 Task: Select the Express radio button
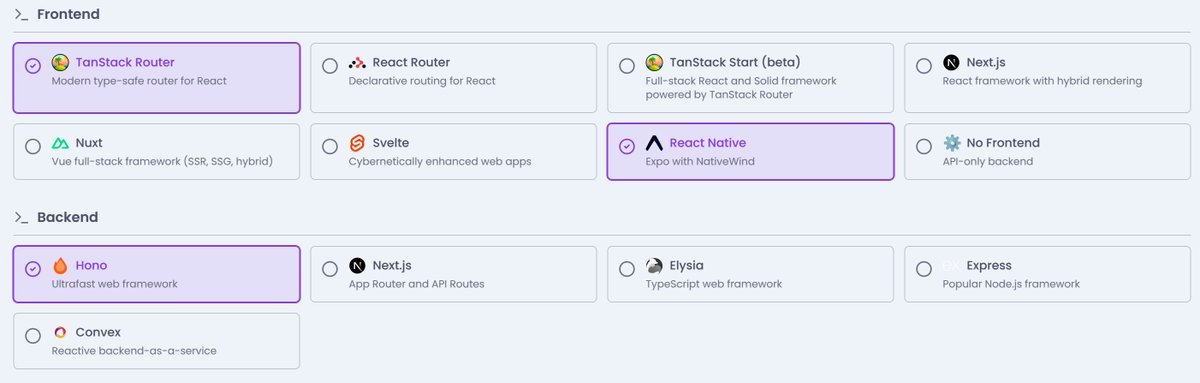point(924,269)
